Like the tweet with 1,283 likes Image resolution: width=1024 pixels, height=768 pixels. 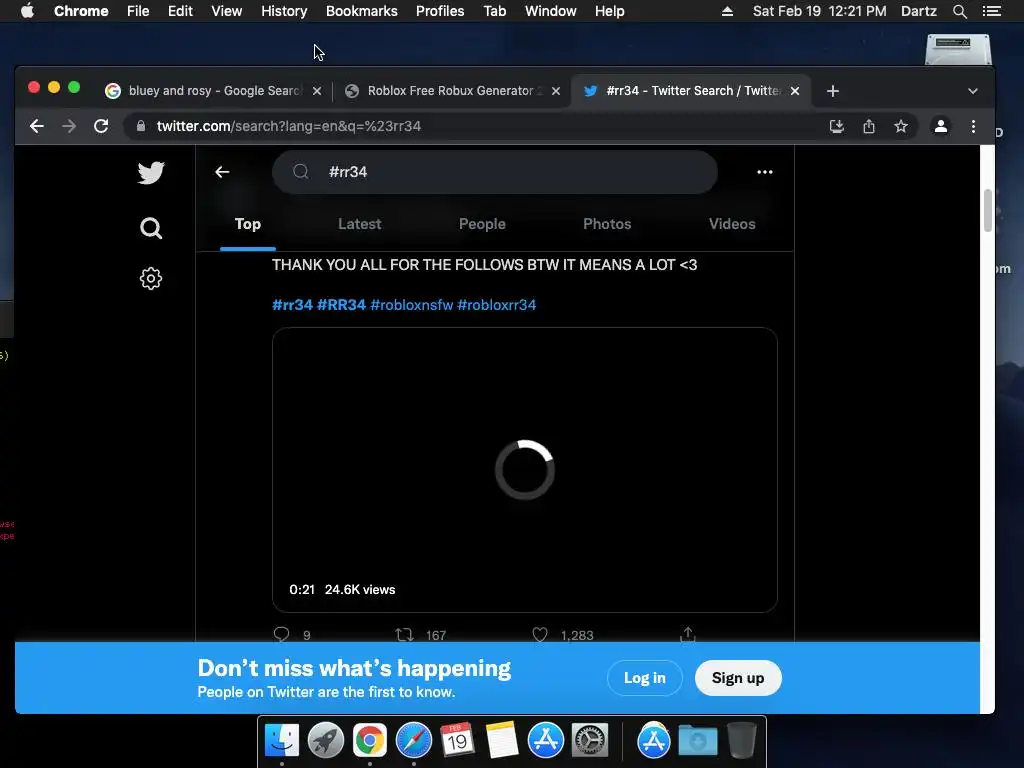pyautogui.click(x=540, y=634)
